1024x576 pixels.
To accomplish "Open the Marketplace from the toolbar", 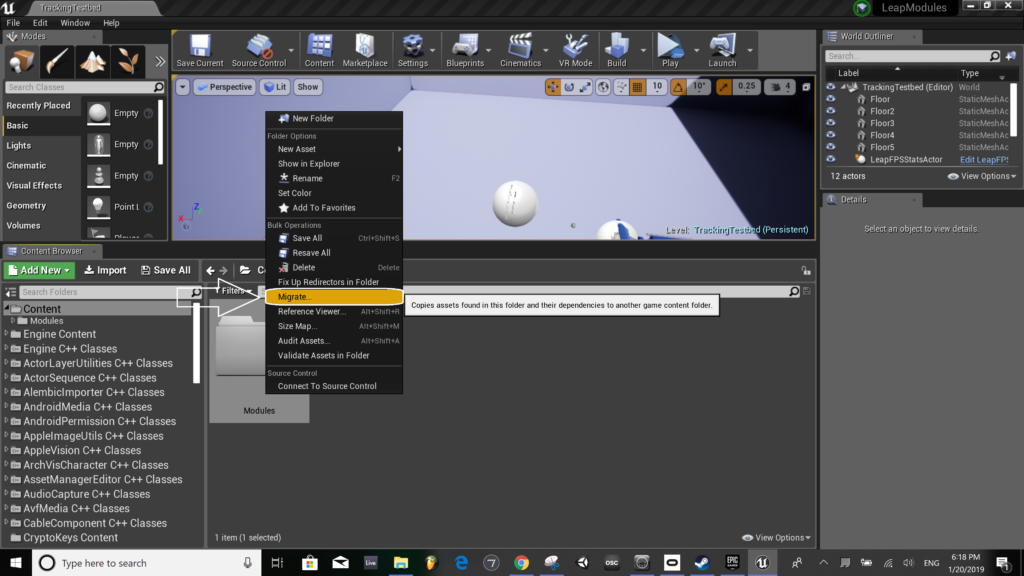I will [x=365, y=47].
